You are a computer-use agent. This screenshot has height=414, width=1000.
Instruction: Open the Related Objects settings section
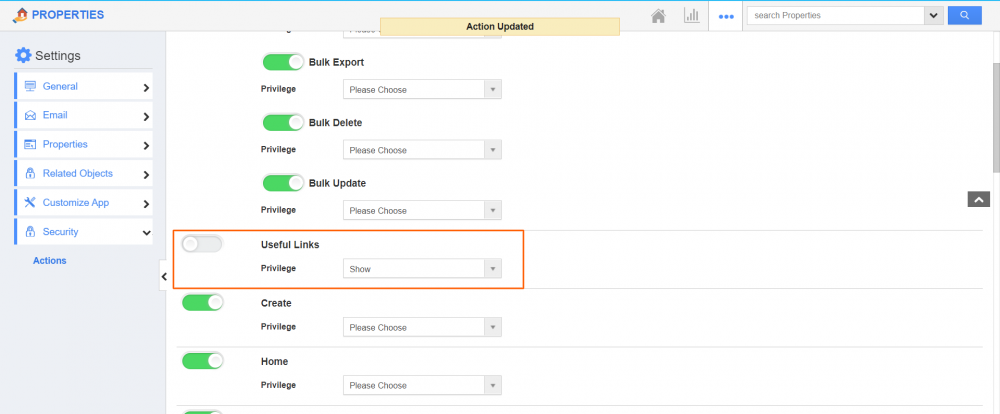[x=83, y=174]
